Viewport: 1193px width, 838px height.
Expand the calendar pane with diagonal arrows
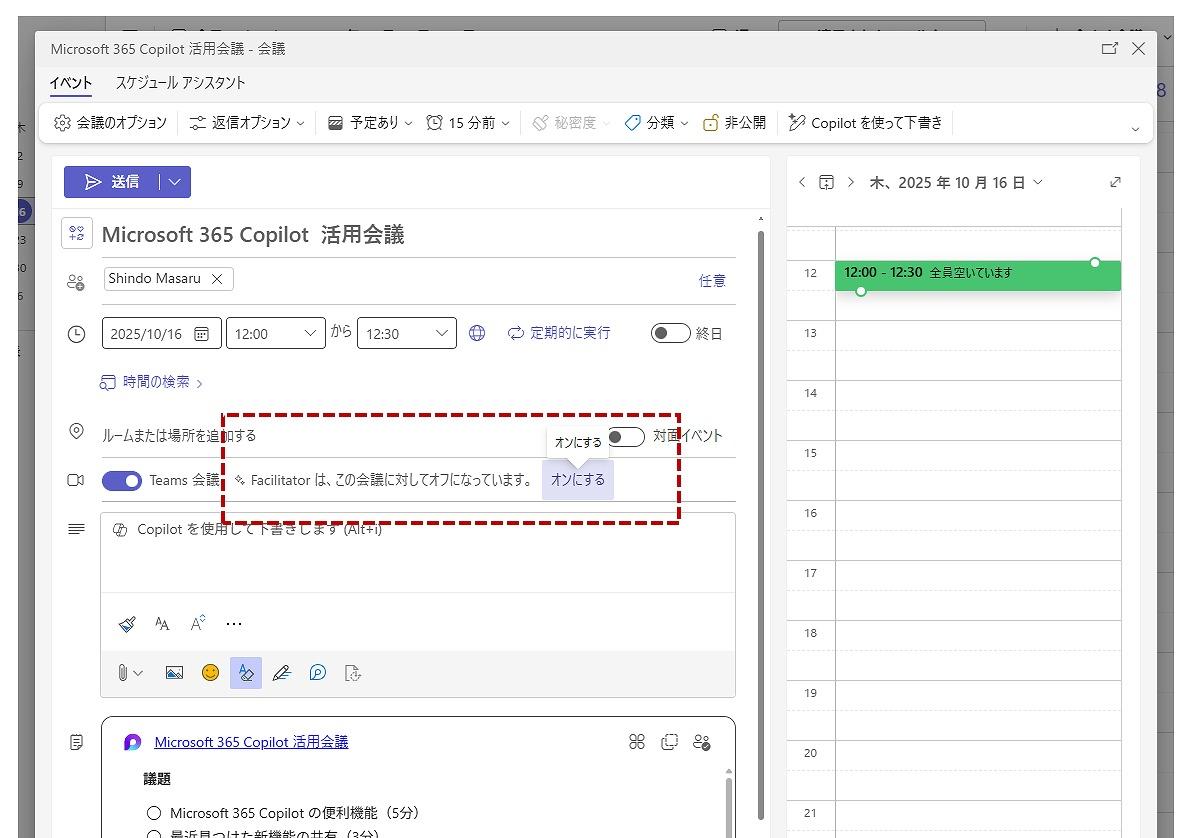(1115, 182)
